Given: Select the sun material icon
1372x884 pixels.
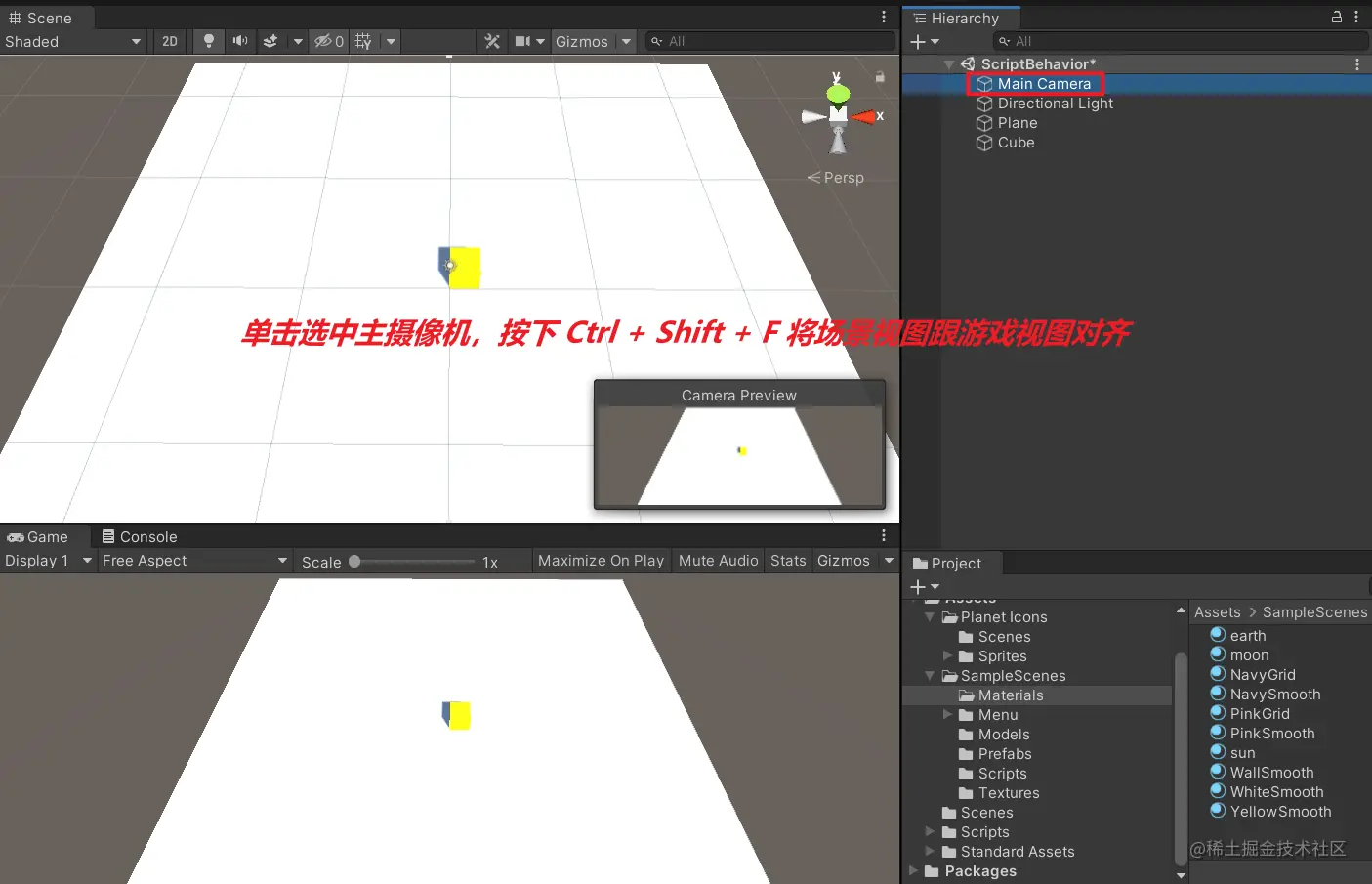Looking at the screenshot, I should (1218, 752).
